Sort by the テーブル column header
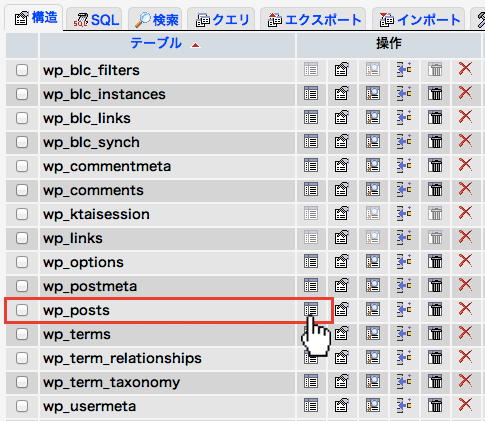Image resolution: width=485 pixels, height=421 pixels. click(x=156, y=43)
